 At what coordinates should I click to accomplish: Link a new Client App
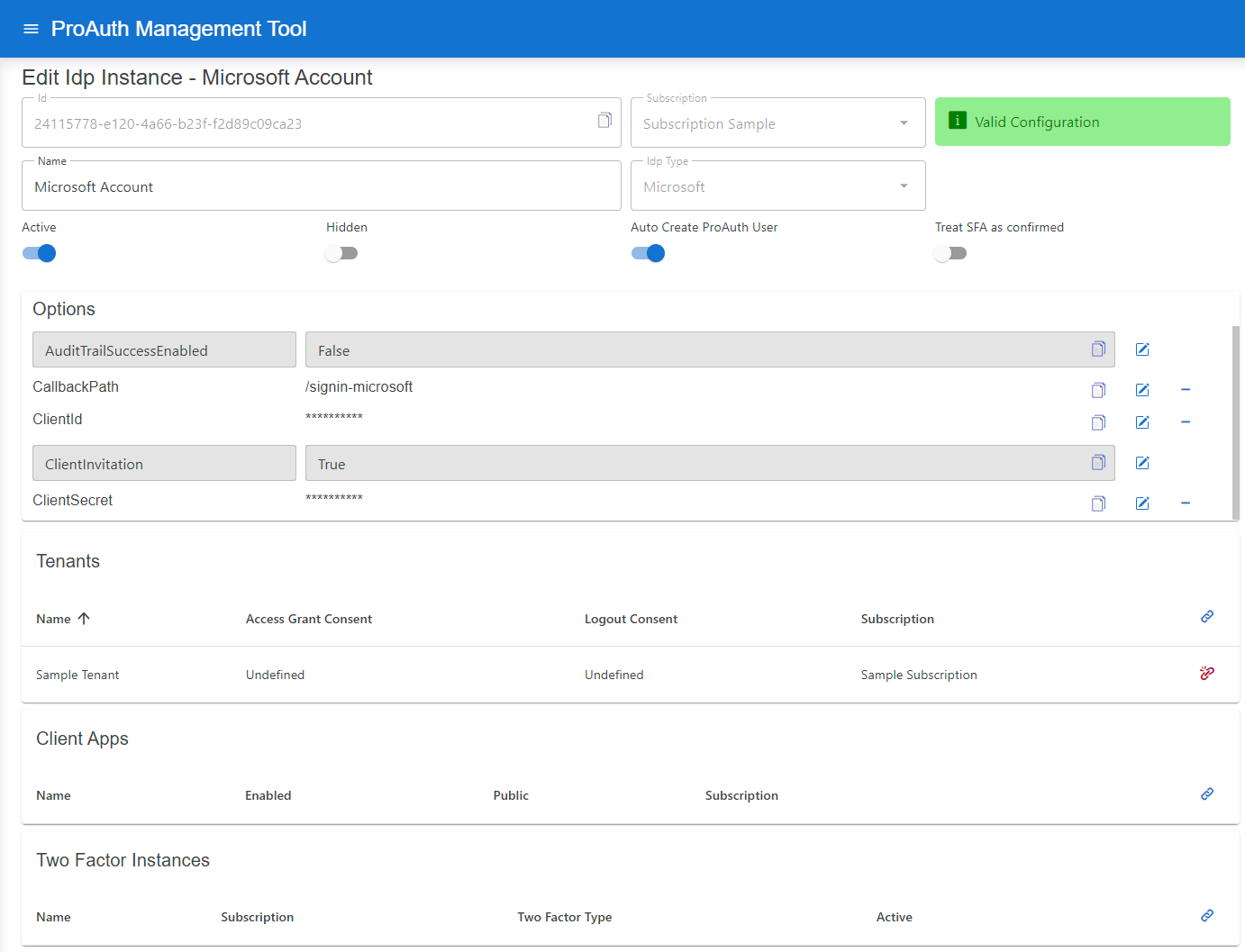coord(1207,794)
